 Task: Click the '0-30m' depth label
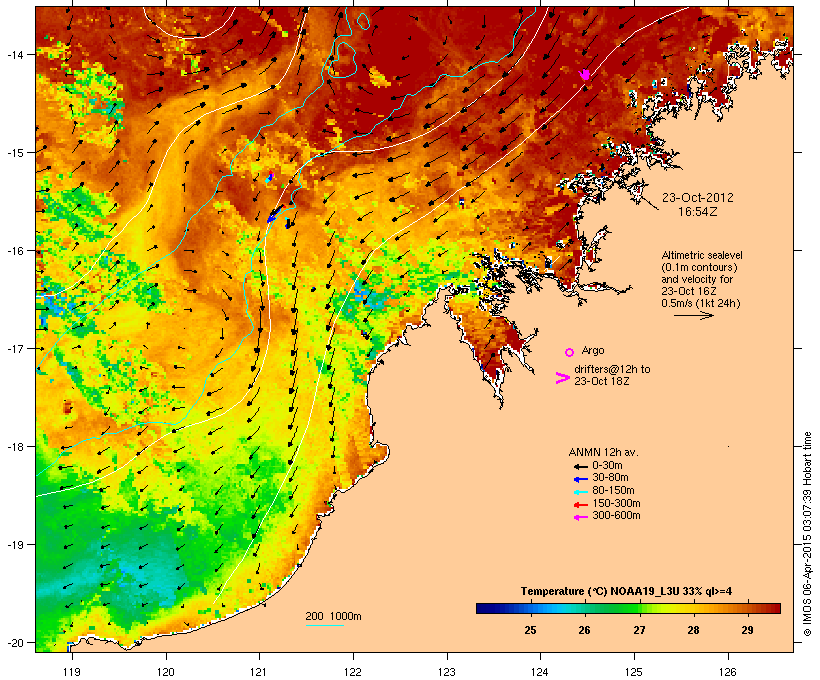click(607, 466)
